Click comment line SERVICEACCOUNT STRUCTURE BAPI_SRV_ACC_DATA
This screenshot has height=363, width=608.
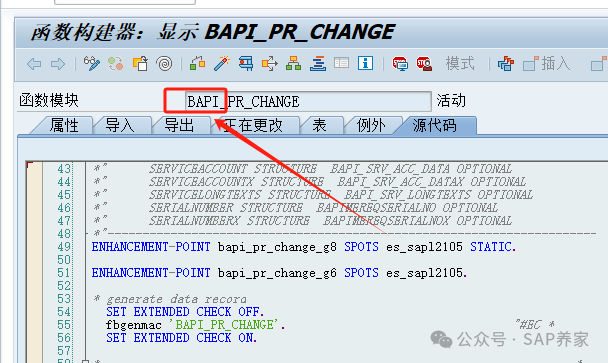(303, 169)
